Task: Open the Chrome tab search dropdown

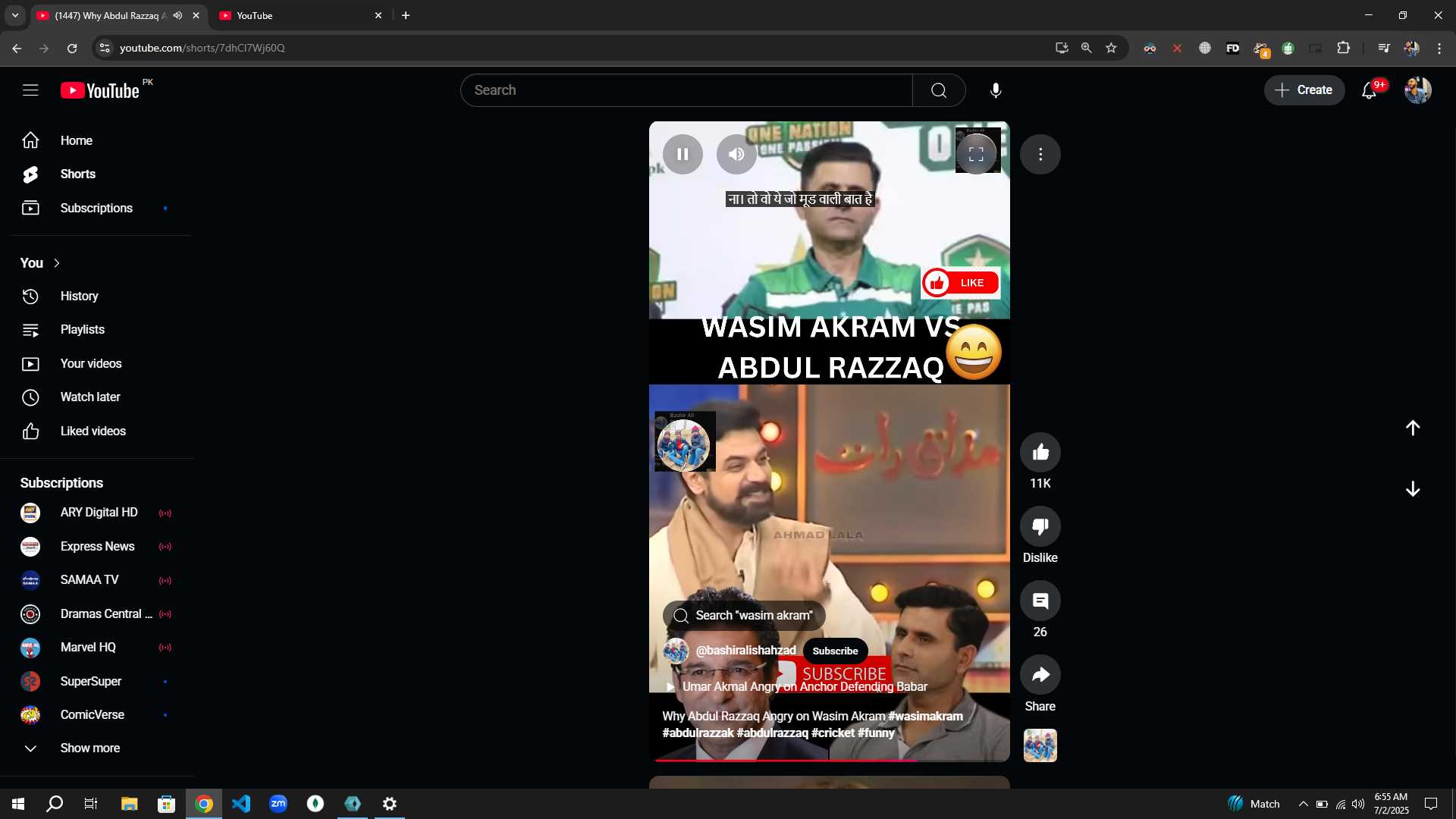Action: 15,15
